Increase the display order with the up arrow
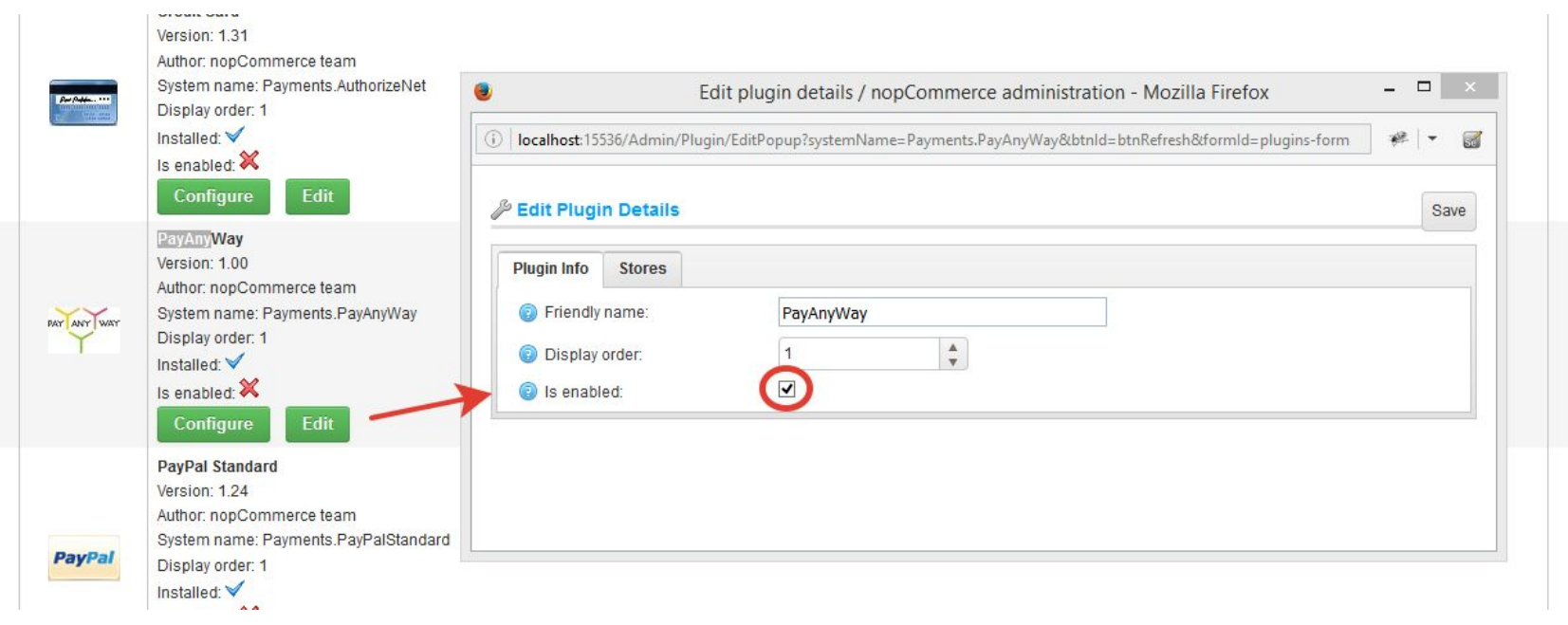 (x=952, y=347)
